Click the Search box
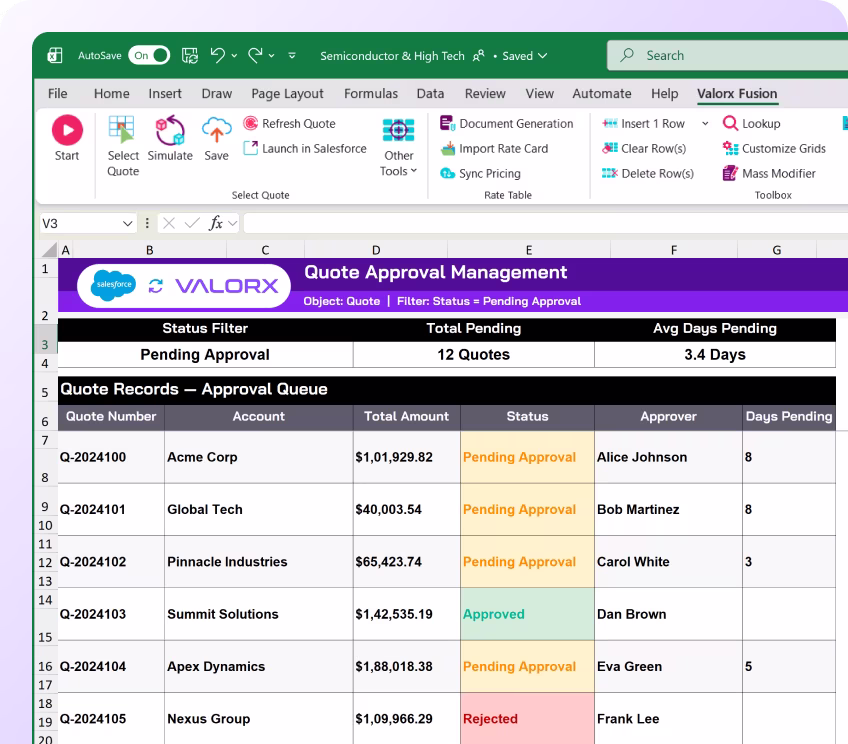Viewport: 848px width, 744px height. click(x=727, y=55)
